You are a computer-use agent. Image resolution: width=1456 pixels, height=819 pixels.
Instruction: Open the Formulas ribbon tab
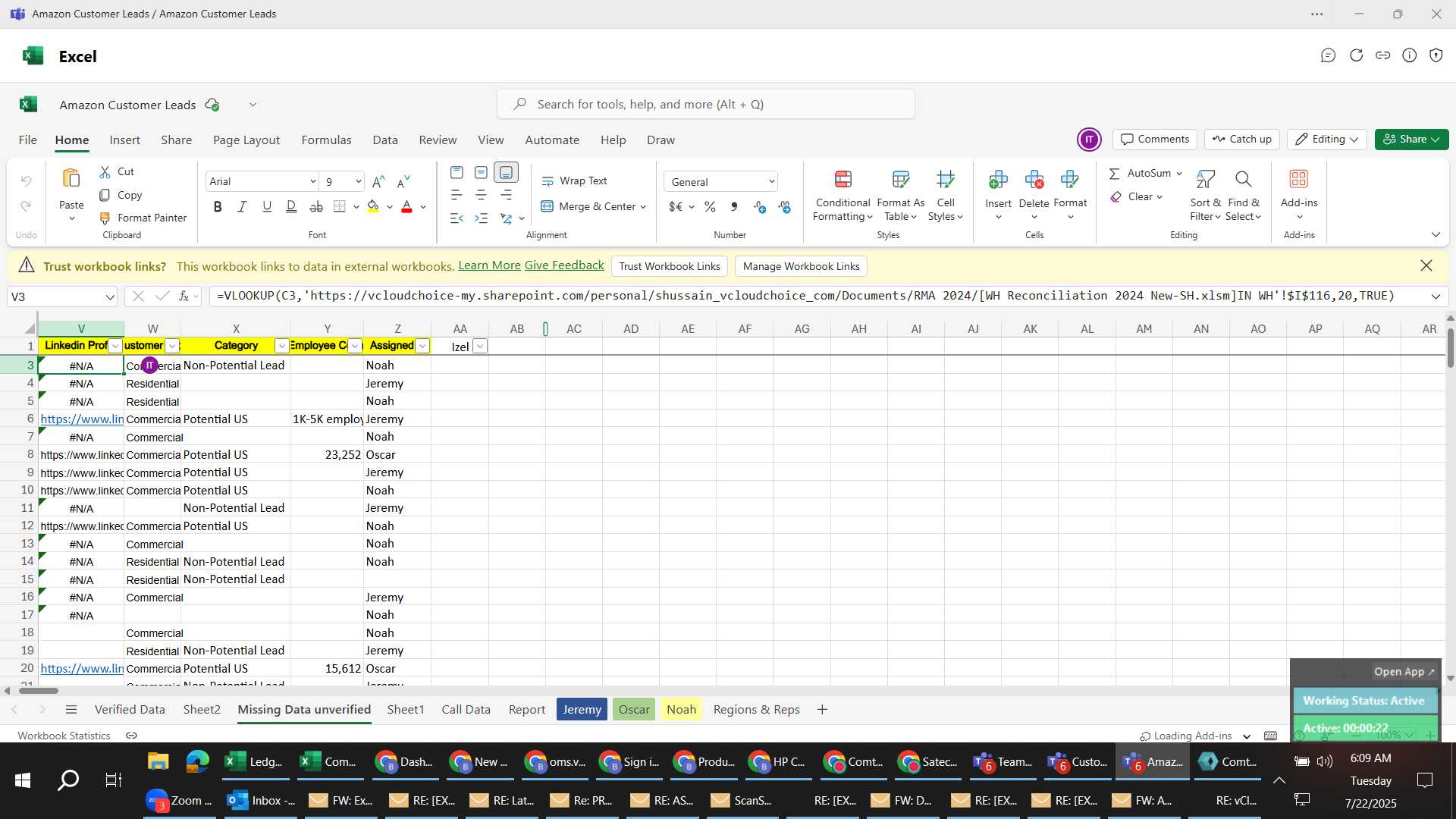[x=326, y=140]
